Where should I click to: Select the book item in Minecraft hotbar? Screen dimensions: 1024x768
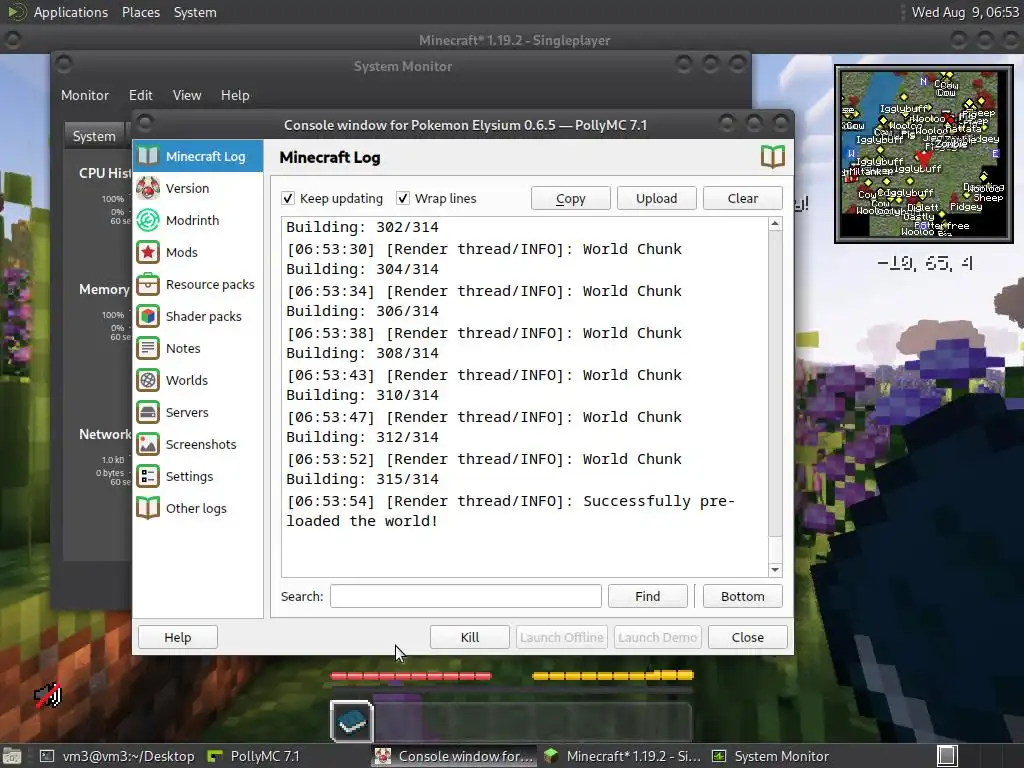352,722
